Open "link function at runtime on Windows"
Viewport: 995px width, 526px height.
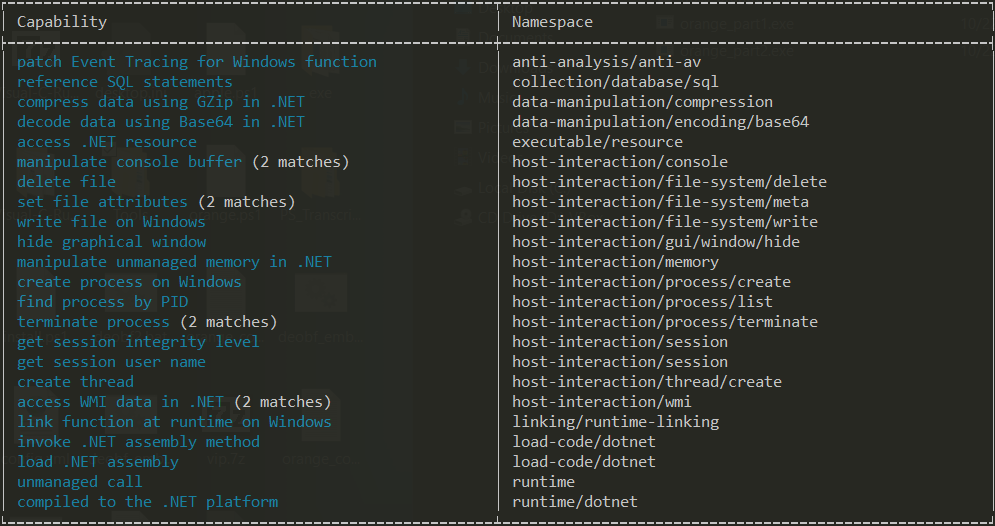click(x=174, y=422)
